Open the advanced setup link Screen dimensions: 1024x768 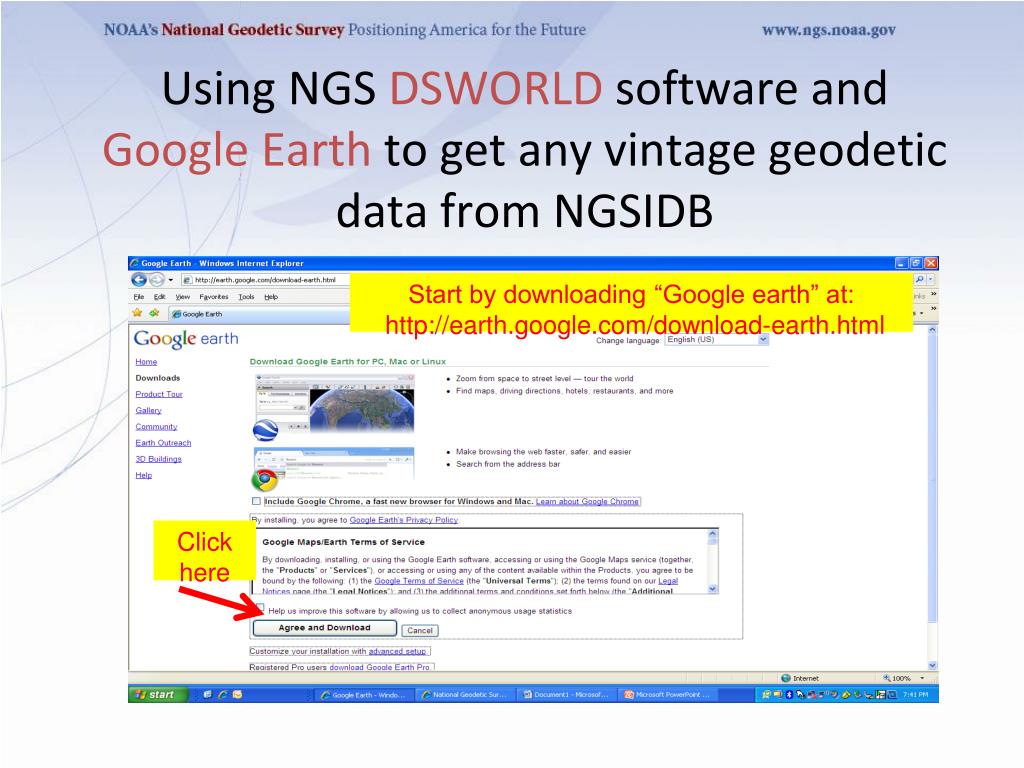(397, 652)
